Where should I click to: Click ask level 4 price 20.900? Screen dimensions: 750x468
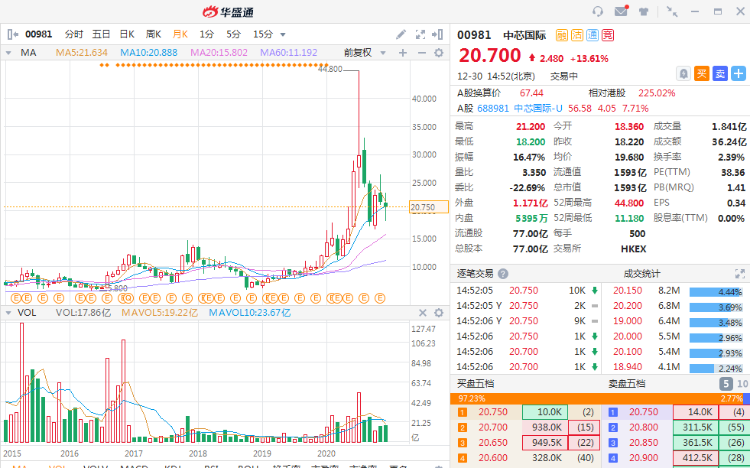[x=643, y=458]
